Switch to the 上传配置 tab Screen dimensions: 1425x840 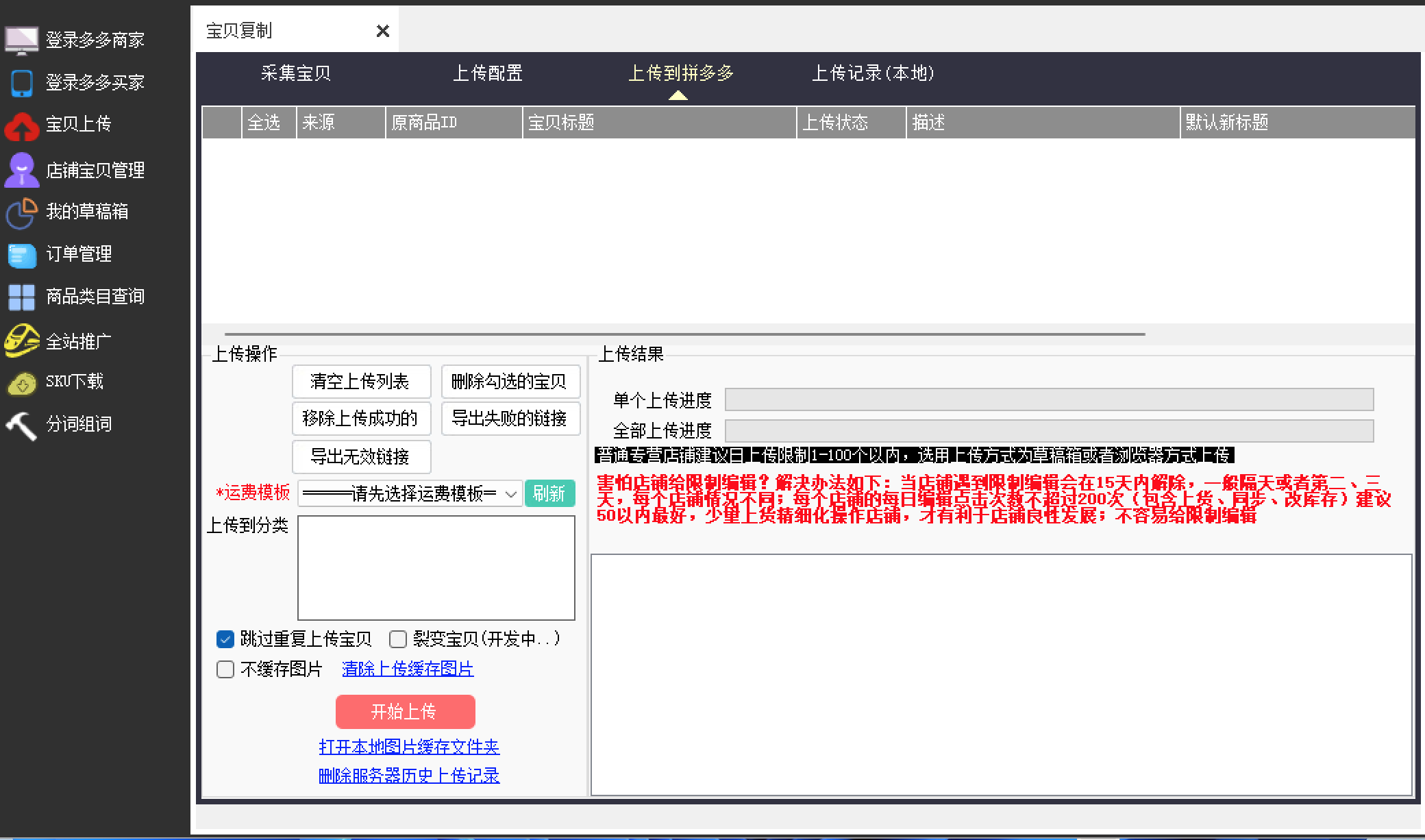(x=488, y=73)
